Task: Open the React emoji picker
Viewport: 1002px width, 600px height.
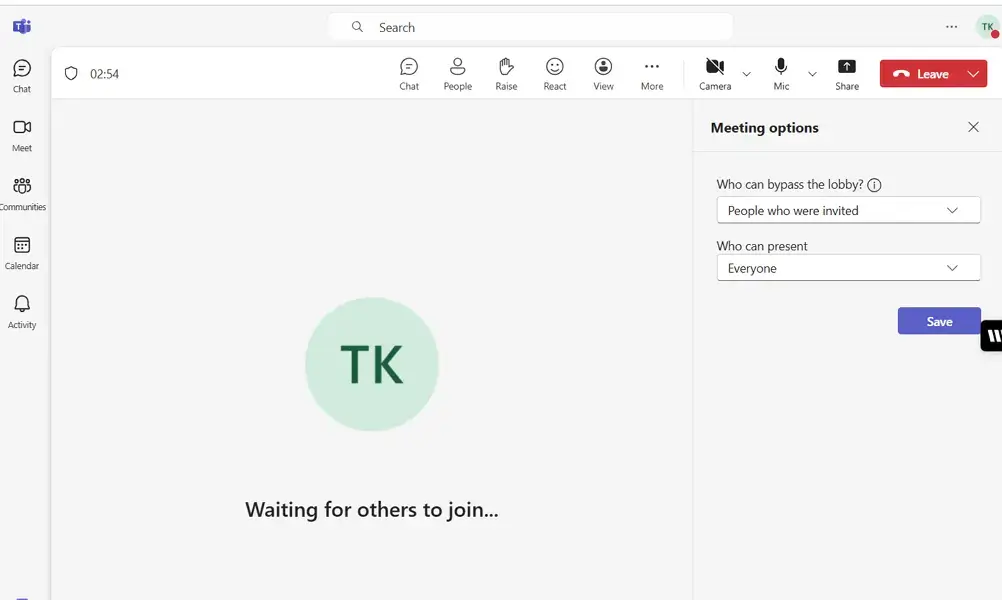Action: click(554, 72)
